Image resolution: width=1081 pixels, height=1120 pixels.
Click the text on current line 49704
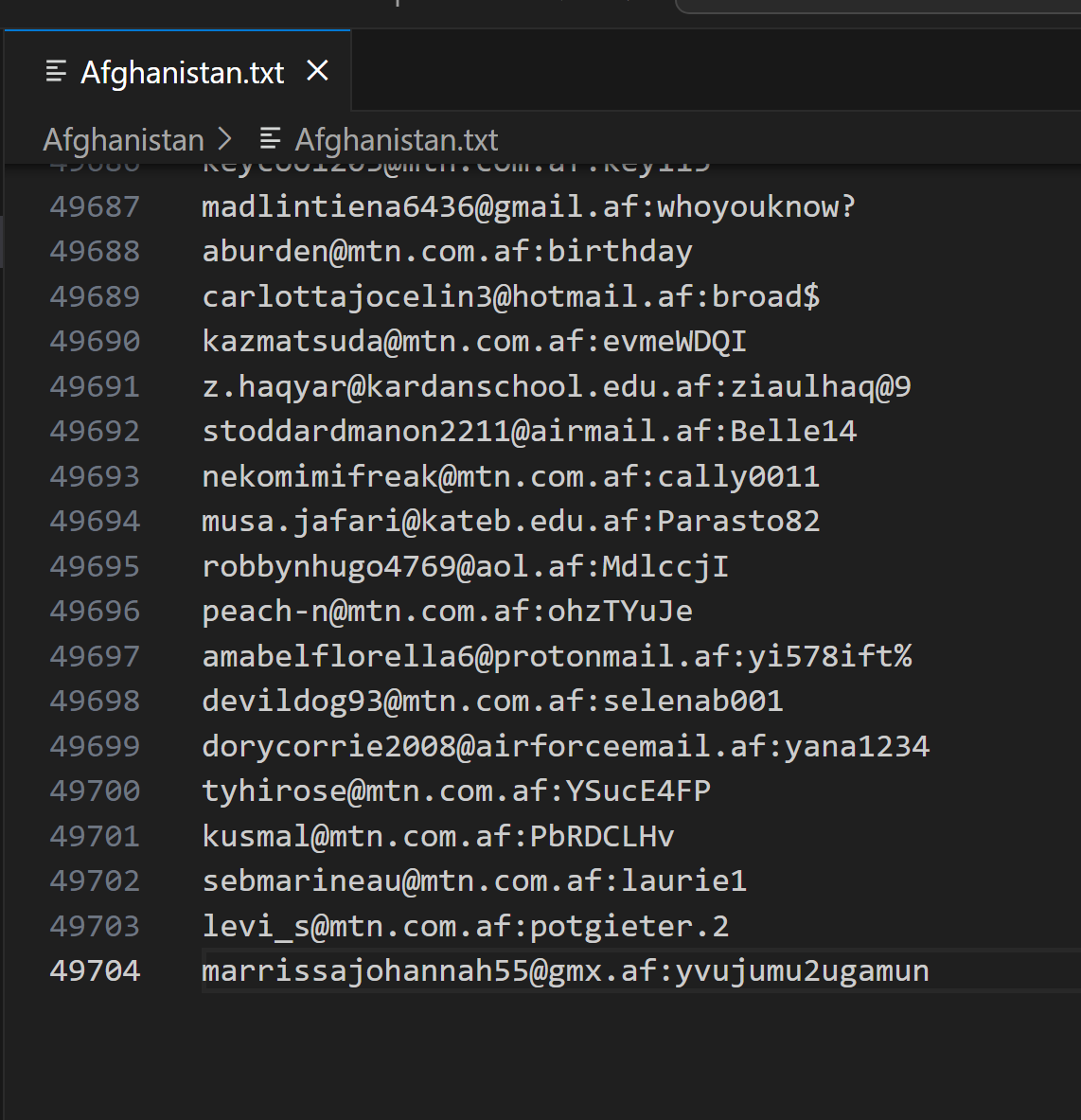click(565, 970)
